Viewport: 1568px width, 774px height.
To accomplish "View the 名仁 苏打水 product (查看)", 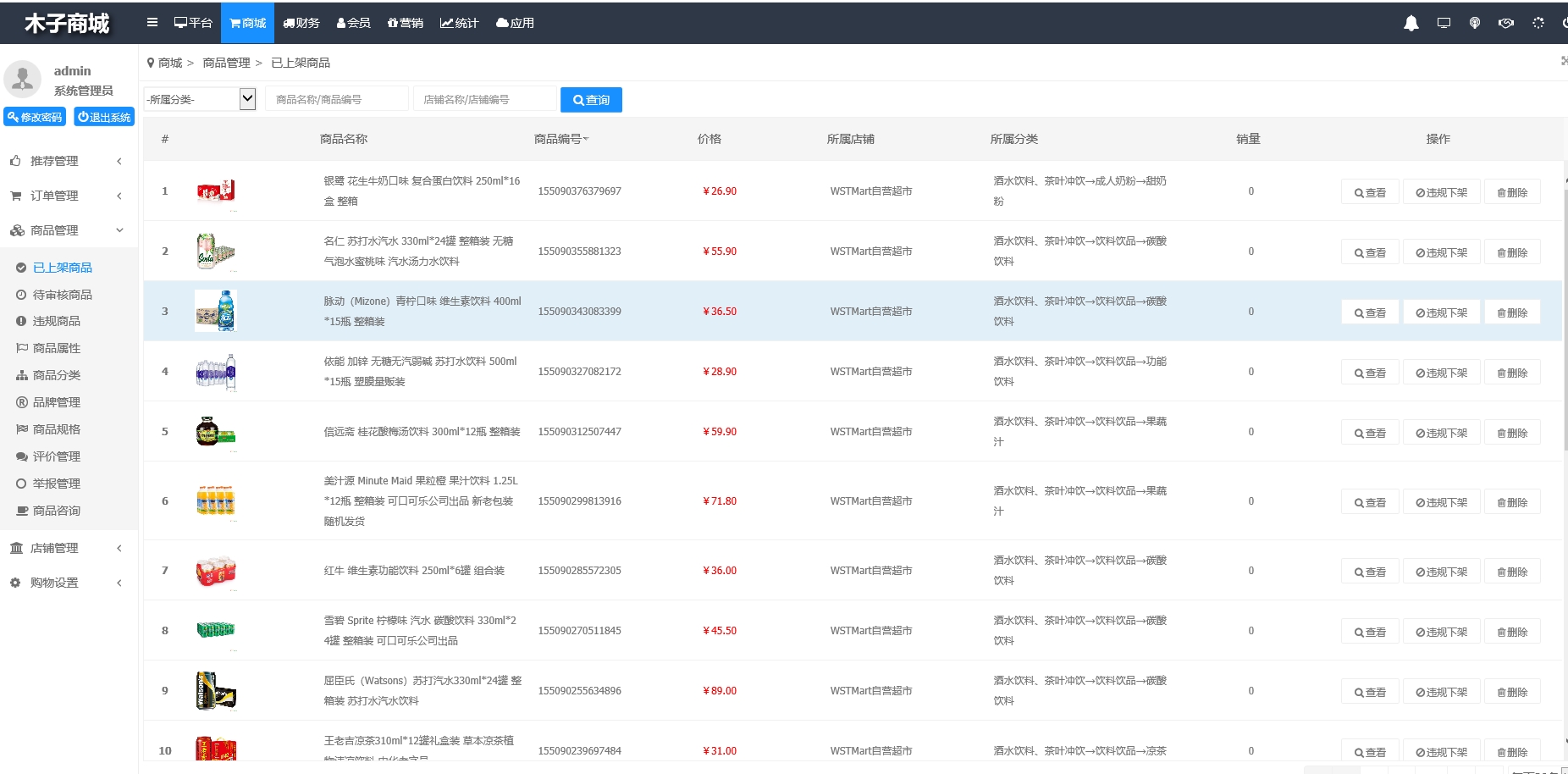I will [x=1370, y=252].
